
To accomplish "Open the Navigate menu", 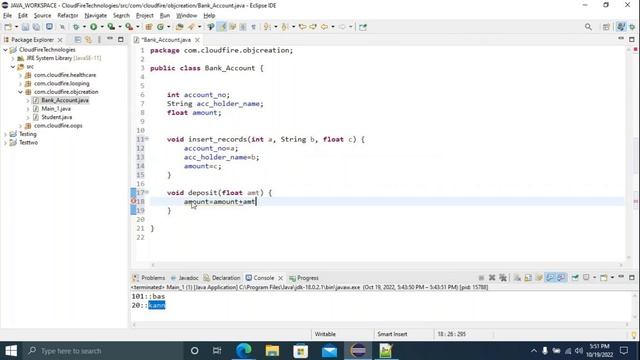I will (96, 16).
